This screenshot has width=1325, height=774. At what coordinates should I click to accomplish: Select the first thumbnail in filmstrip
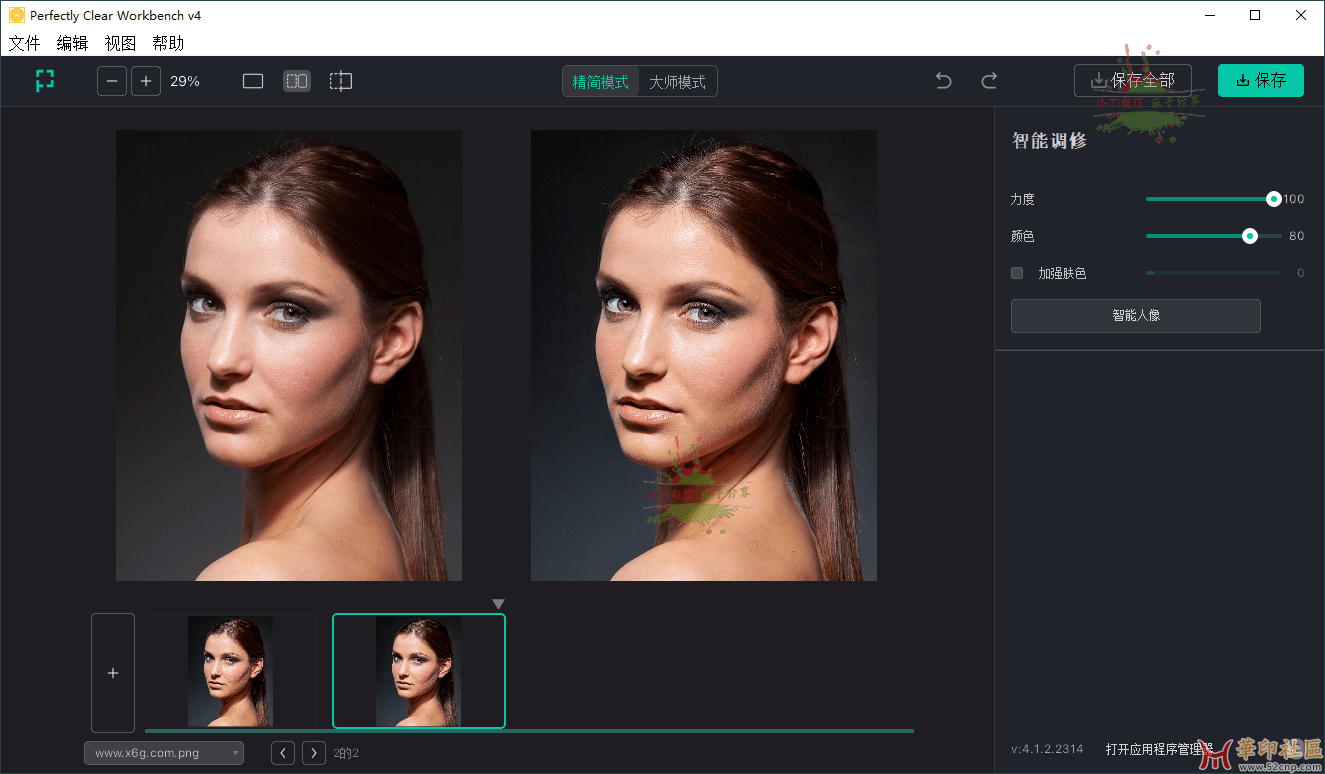(230, 671)
